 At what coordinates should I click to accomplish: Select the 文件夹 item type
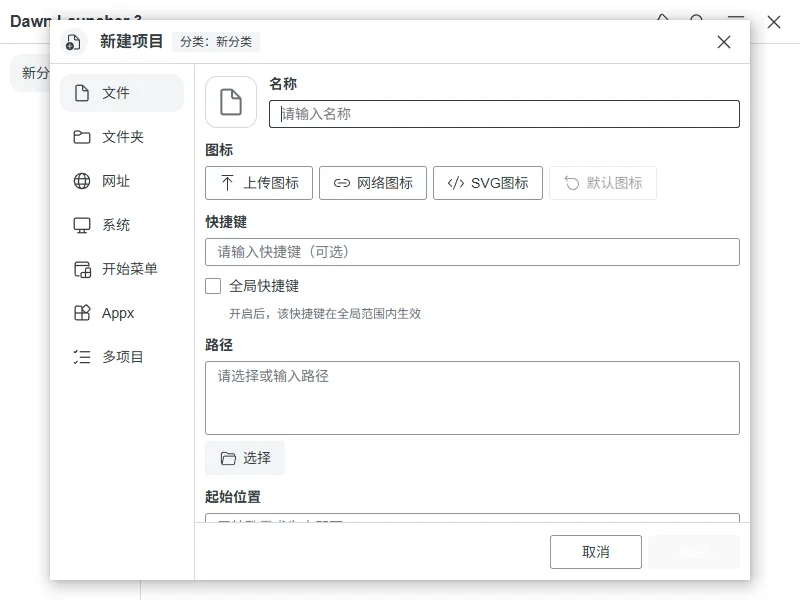click(x=122, y=137)
